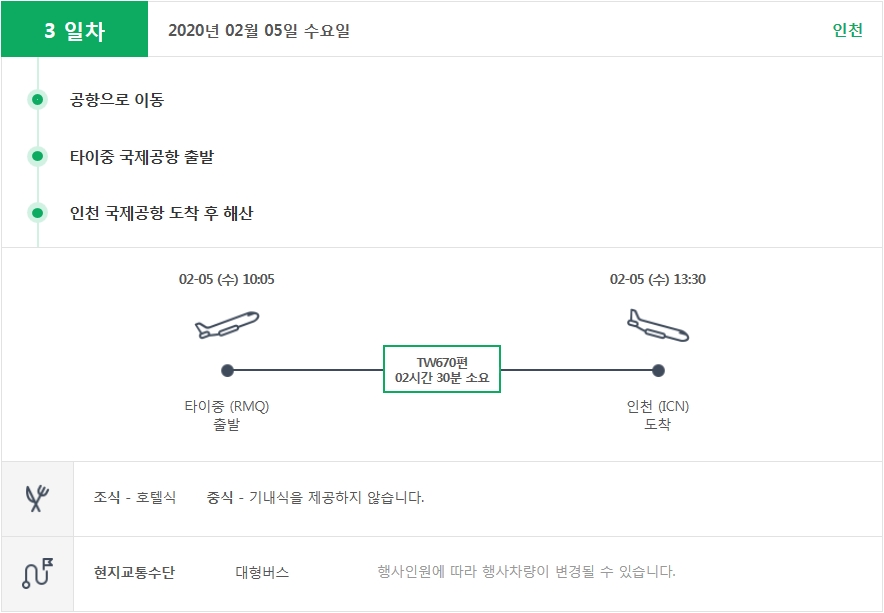Click the Taichung departure point dot

227,371
